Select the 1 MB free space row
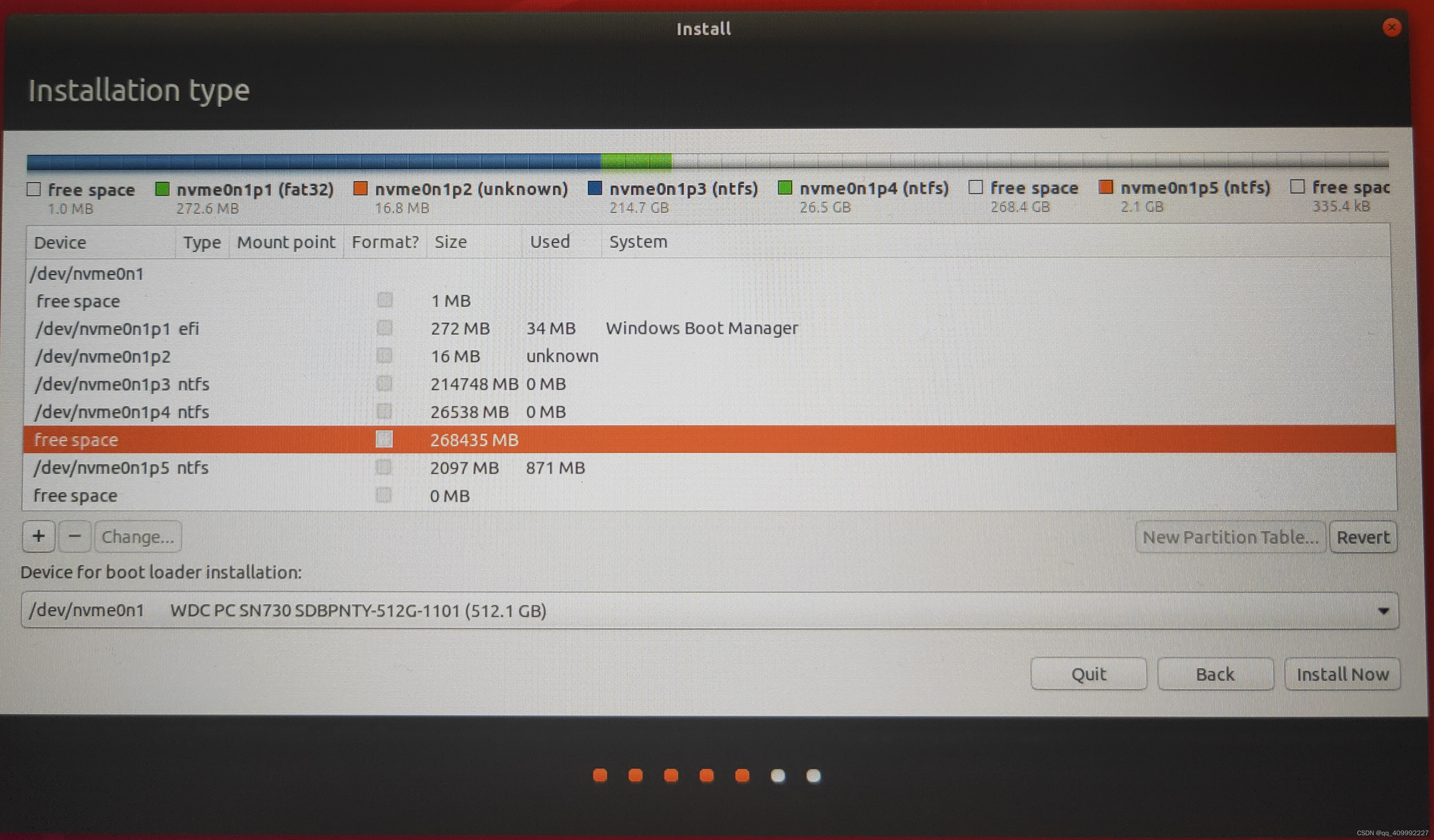This screenshot has width=1434, height=840. pyautogui.click(x=708, y=300)
